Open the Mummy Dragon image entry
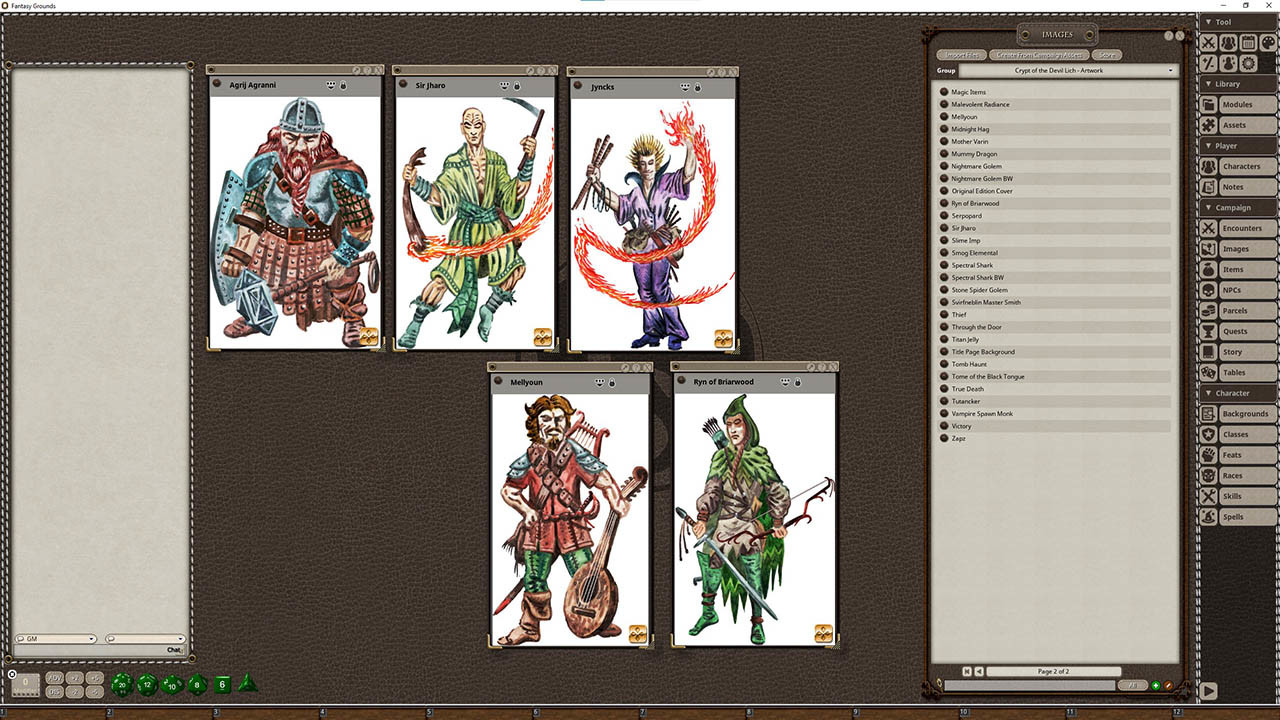 click(974, 154)
